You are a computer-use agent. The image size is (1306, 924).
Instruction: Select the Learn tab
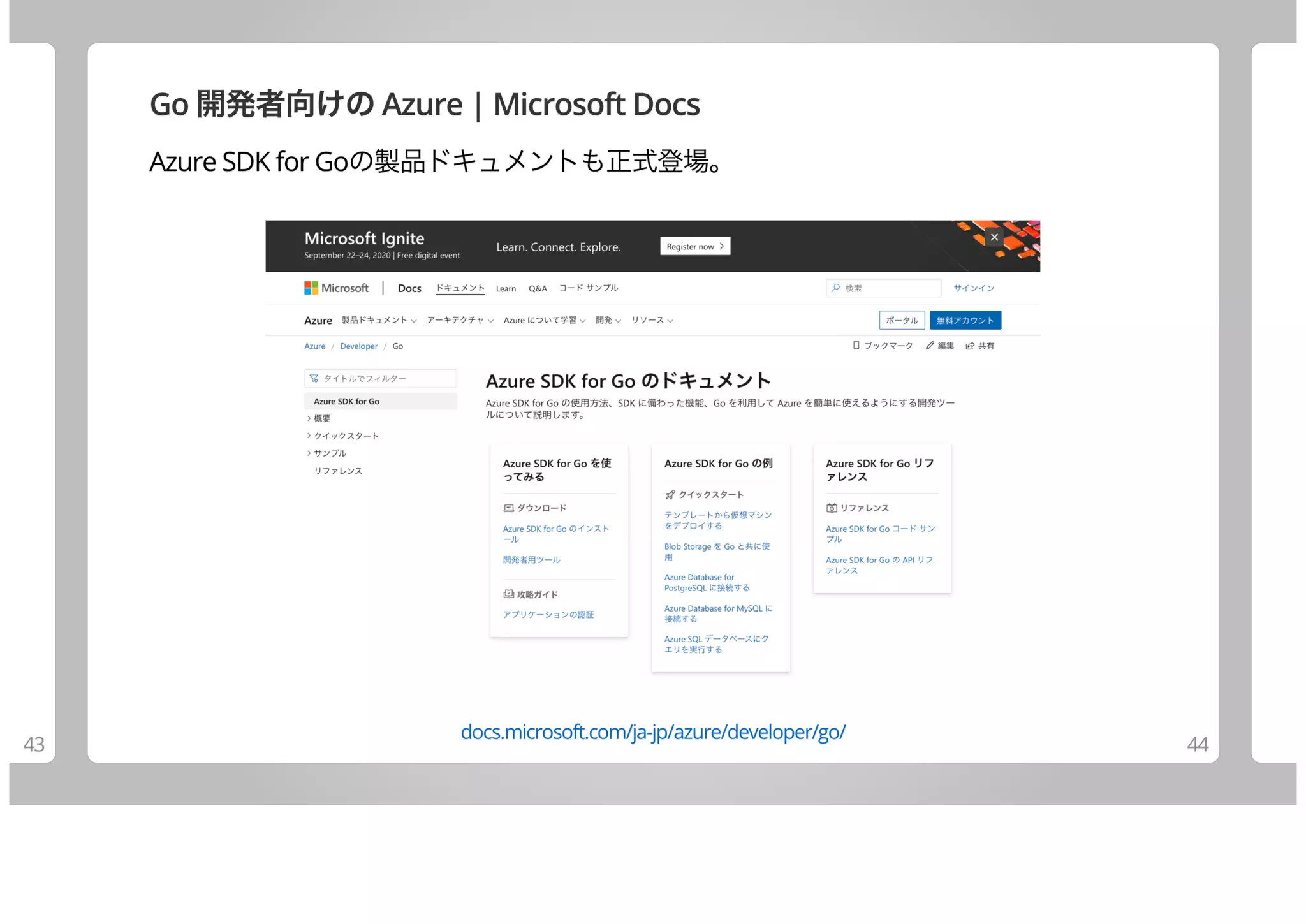[x=506, y=289]
